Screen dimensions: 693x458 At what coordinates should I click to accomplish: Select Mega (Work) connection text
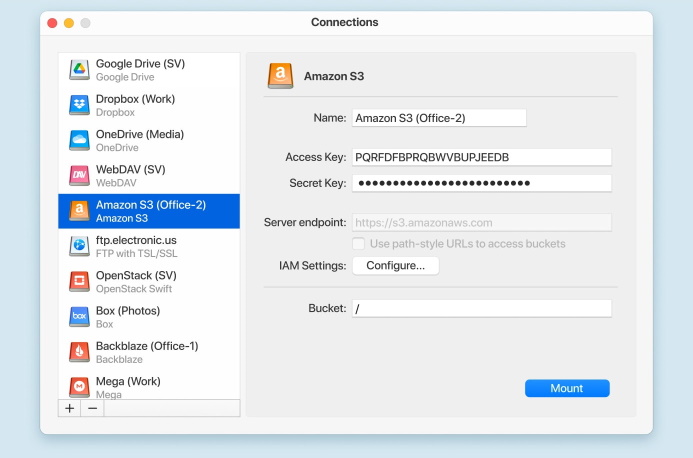(x=128, y=381)
